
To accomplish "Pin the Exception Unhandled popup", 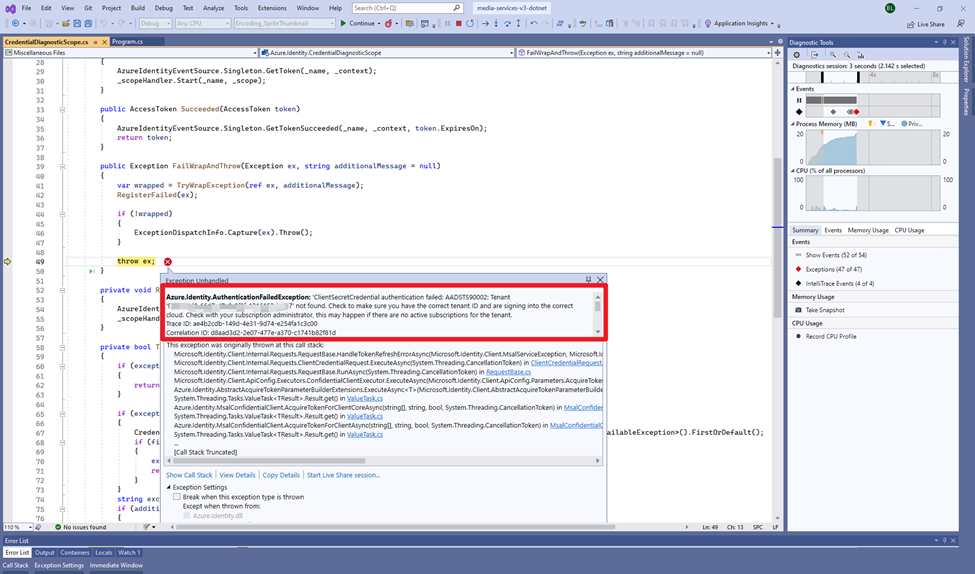I will 588,280.
